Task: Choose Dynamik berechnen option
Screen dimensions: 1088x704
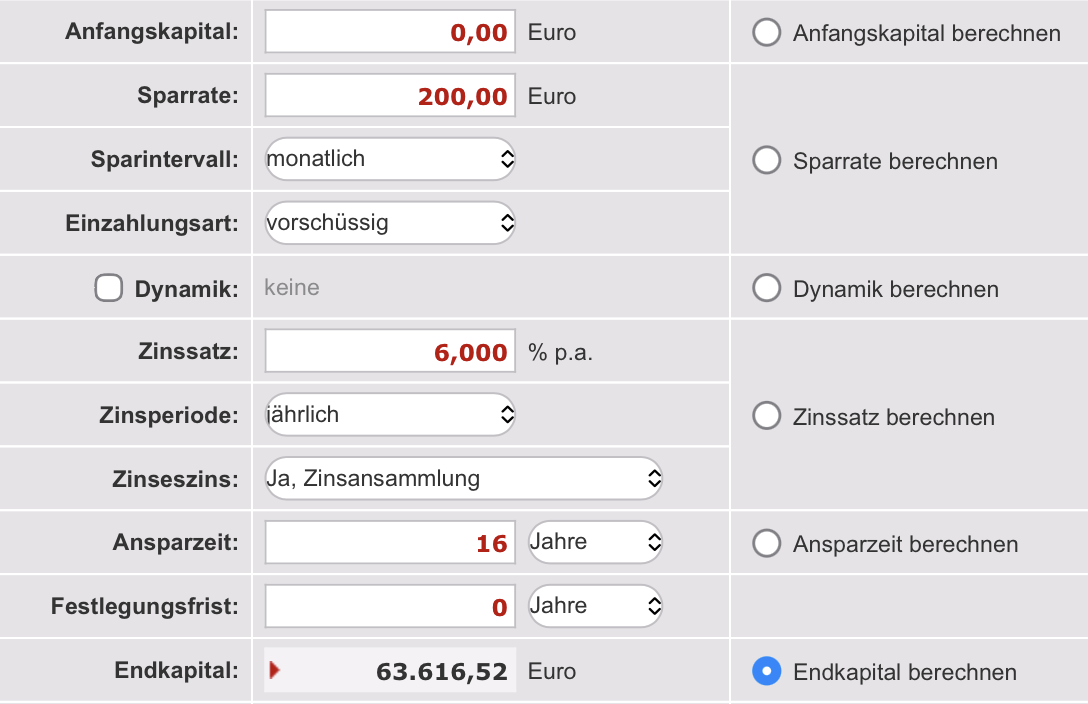Action: (767, 288)
